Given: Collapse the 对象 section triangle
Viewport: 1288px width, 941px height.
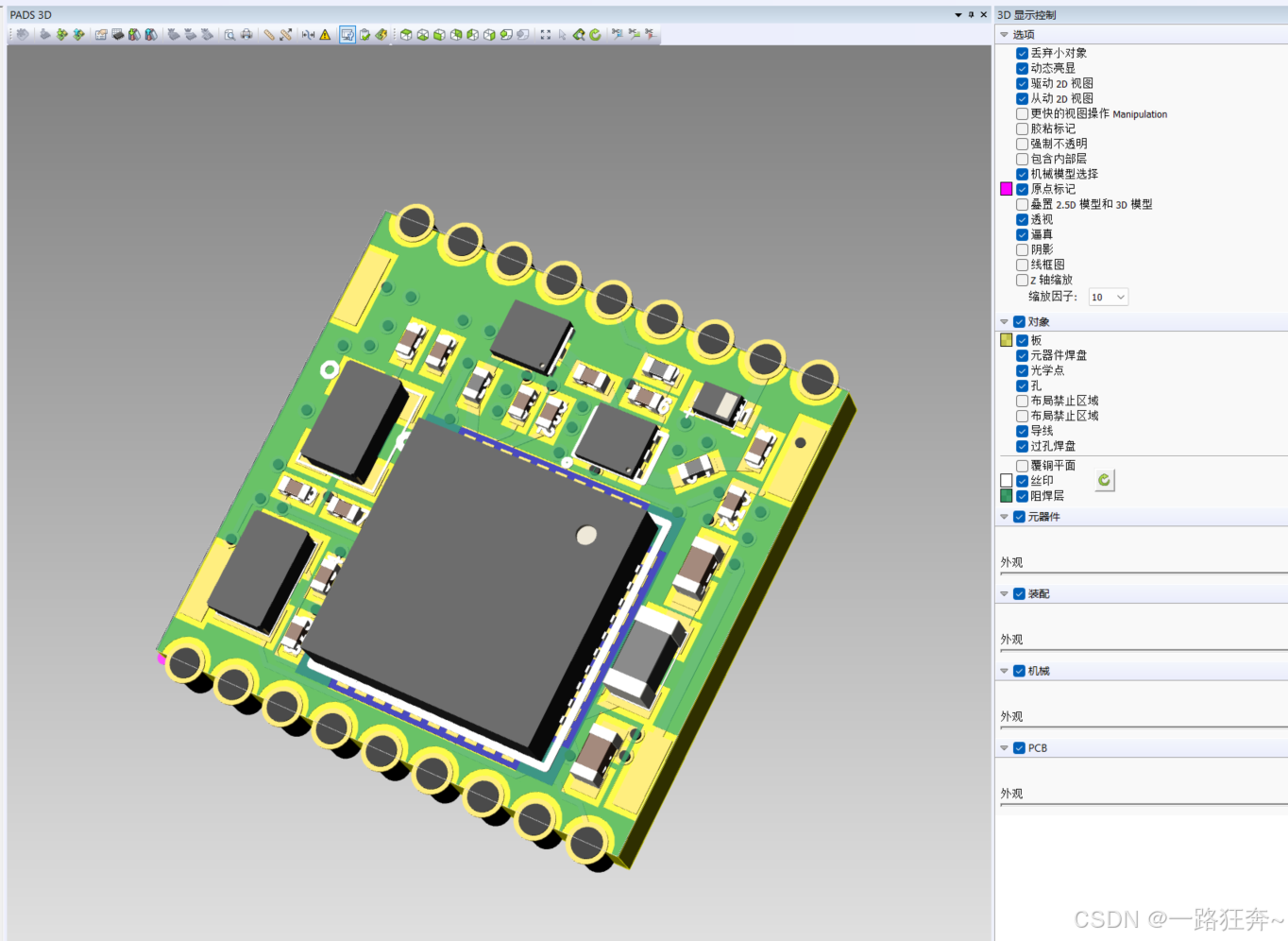Looking at the screenshot, I should [1004, 322].
